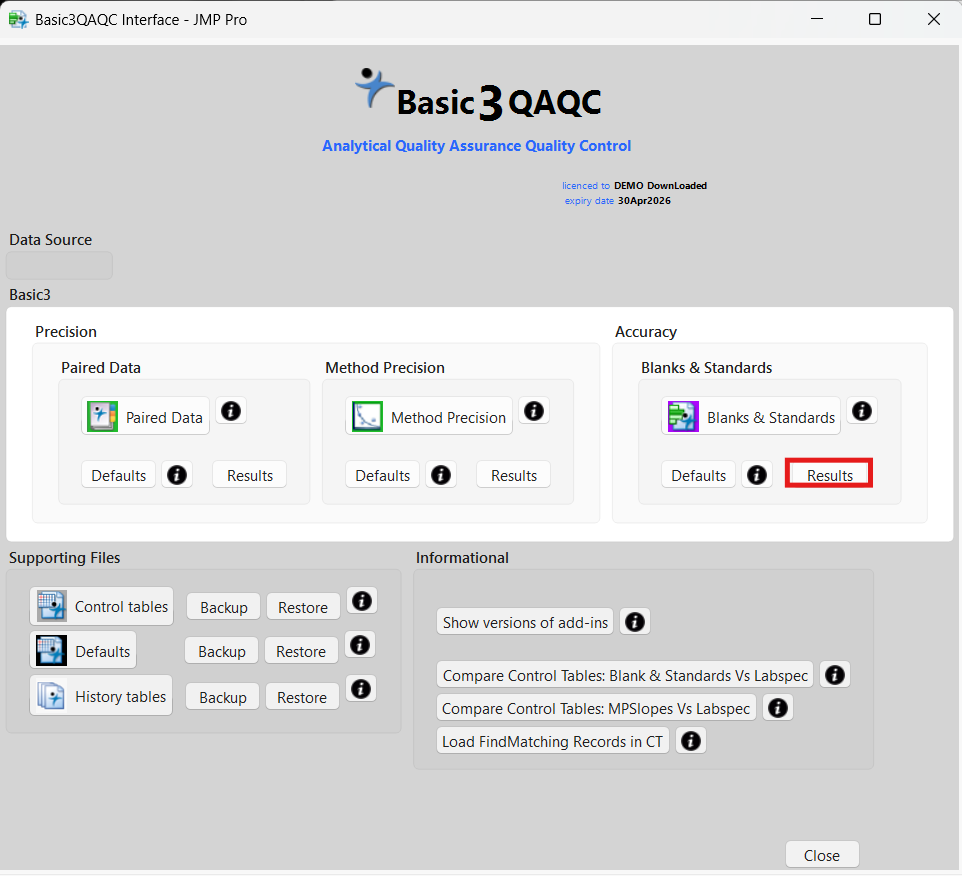962x876 pixels.
Task: Restore the Control tables
Action: click(x=303, y=606)
